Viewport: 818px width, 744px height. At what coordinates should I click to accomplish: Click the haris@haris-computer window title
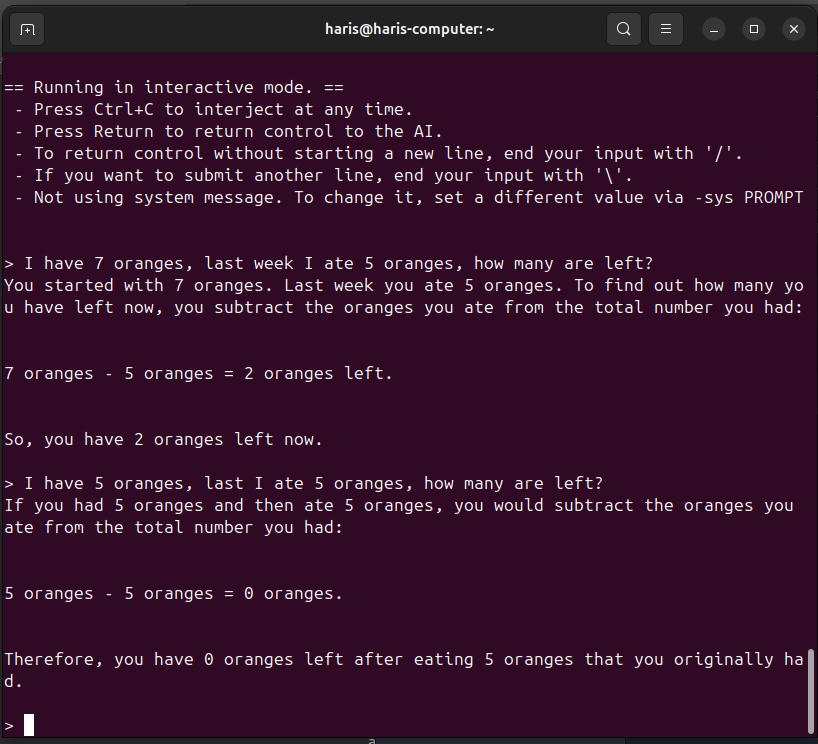click(x=410, y=29)
